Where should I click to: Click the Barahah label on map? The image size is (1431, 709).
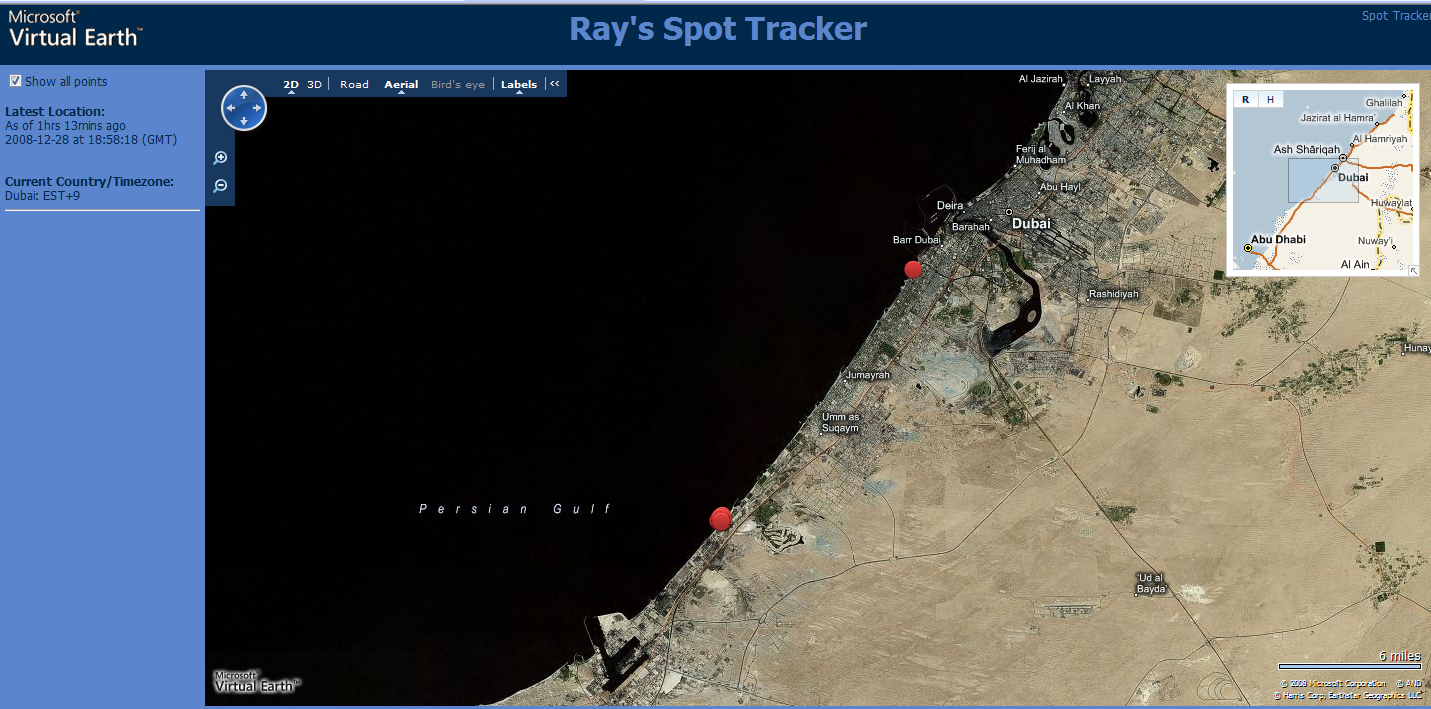coord(970,227)
